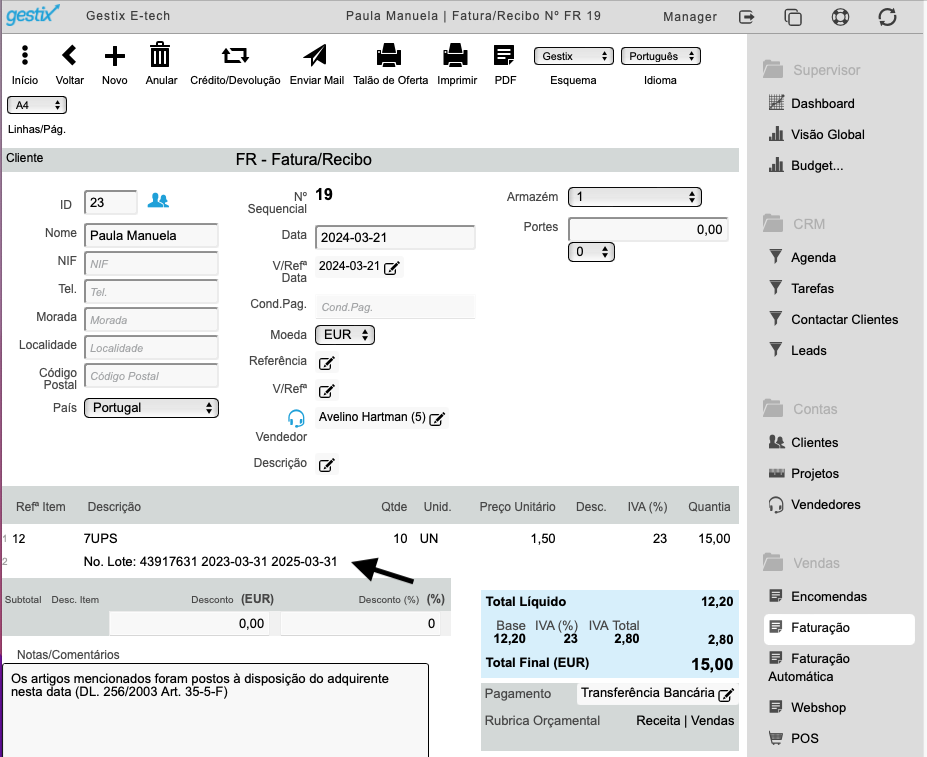The image size is (927, 757).
Task: Focus the Cond.Pag. input field
Action: 395,307
